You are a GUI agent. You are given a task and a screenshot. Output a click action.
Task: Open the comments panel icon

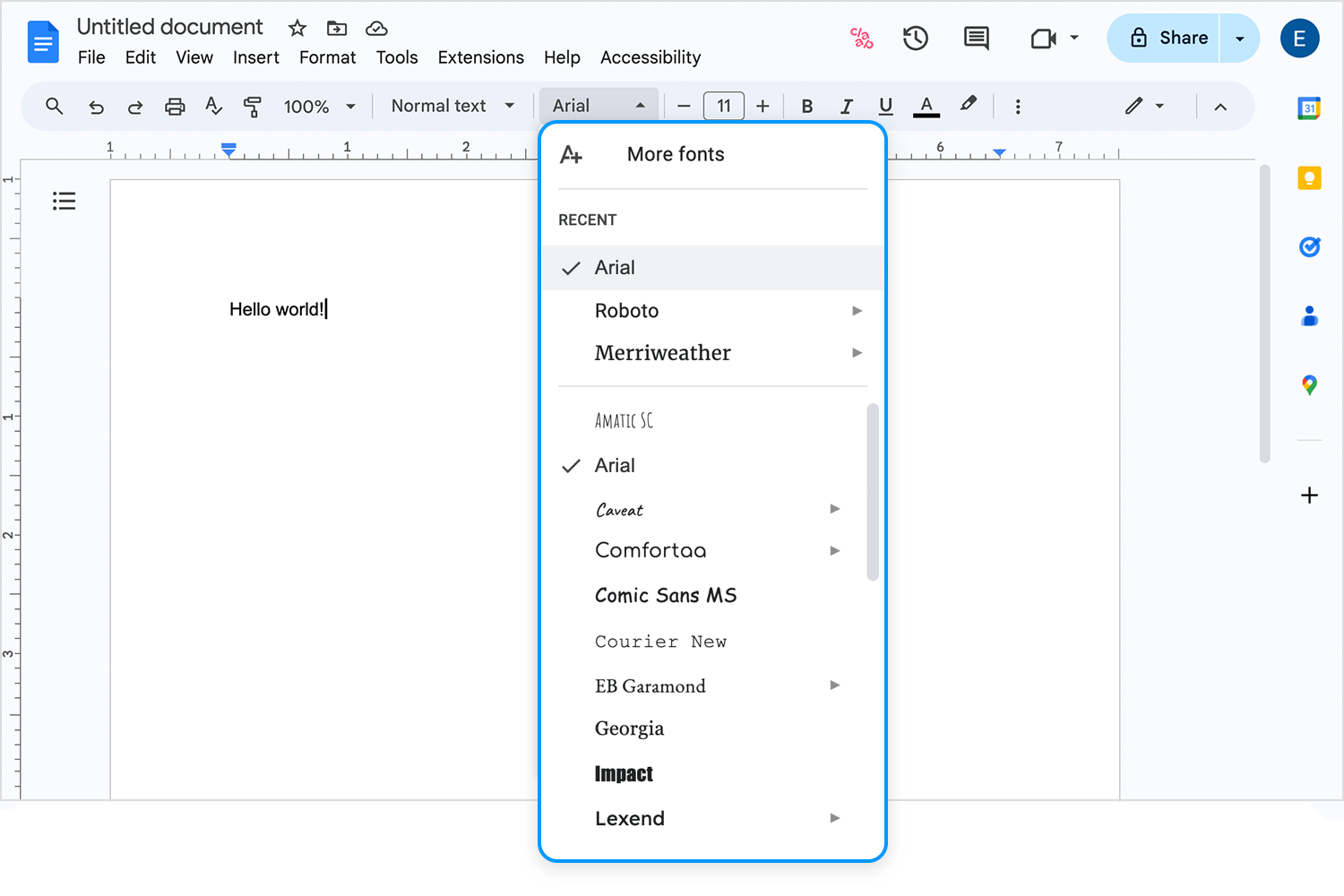coord(976,39)
